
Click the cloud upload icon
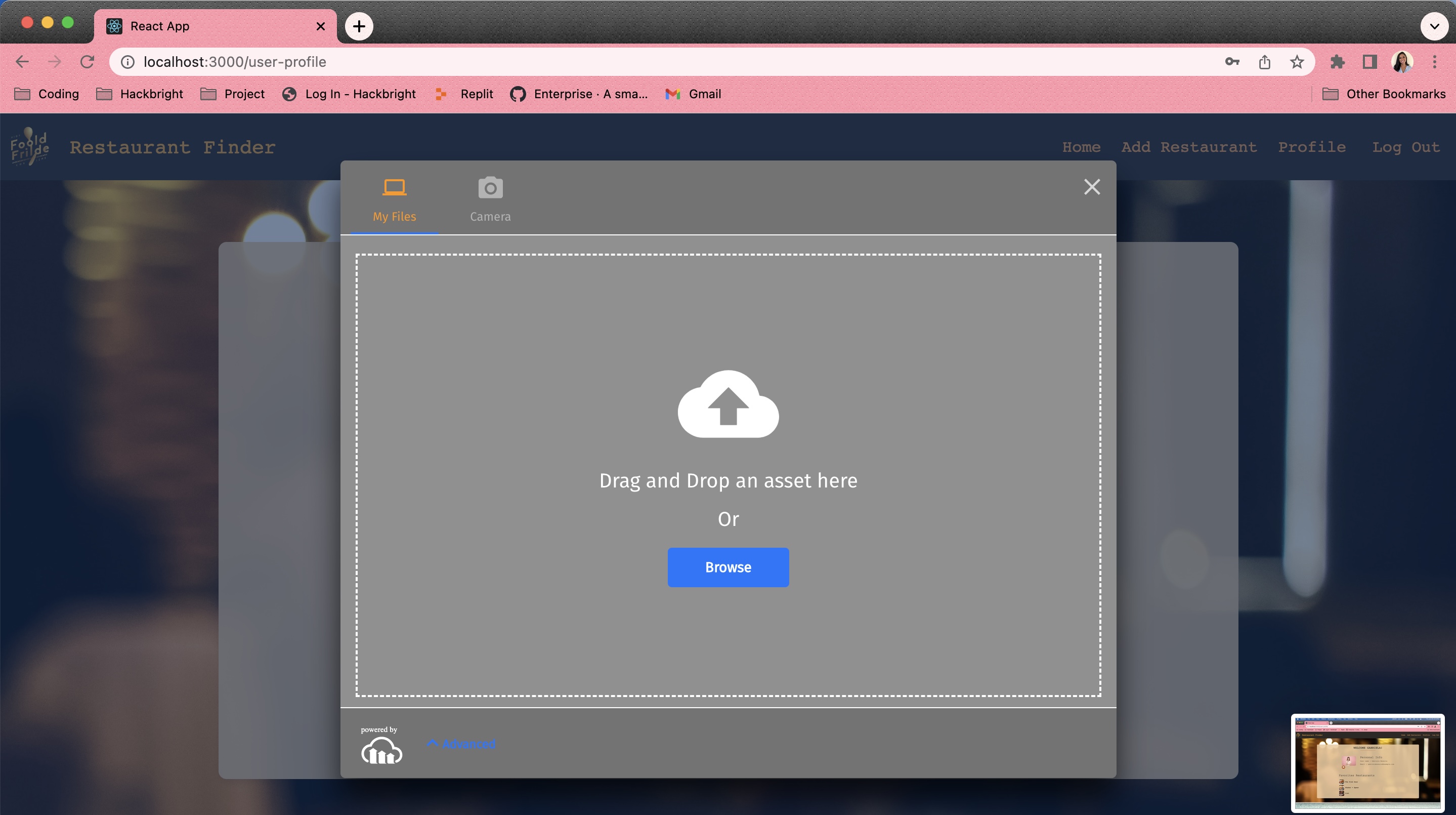click(728, 404)
